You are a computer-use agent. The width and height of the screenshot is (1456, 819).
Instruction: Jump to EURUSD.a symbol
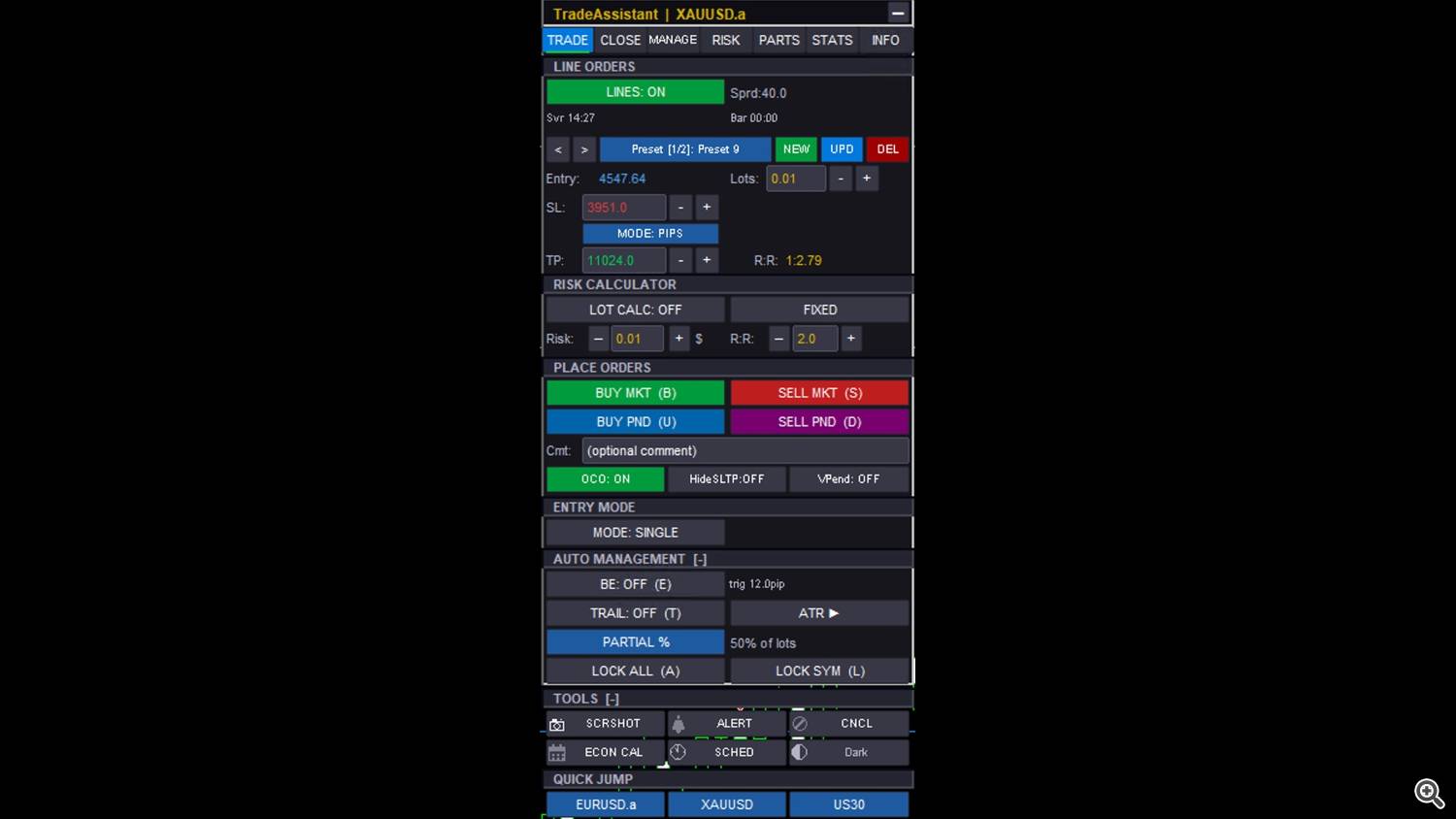click(x=605, y=804)
